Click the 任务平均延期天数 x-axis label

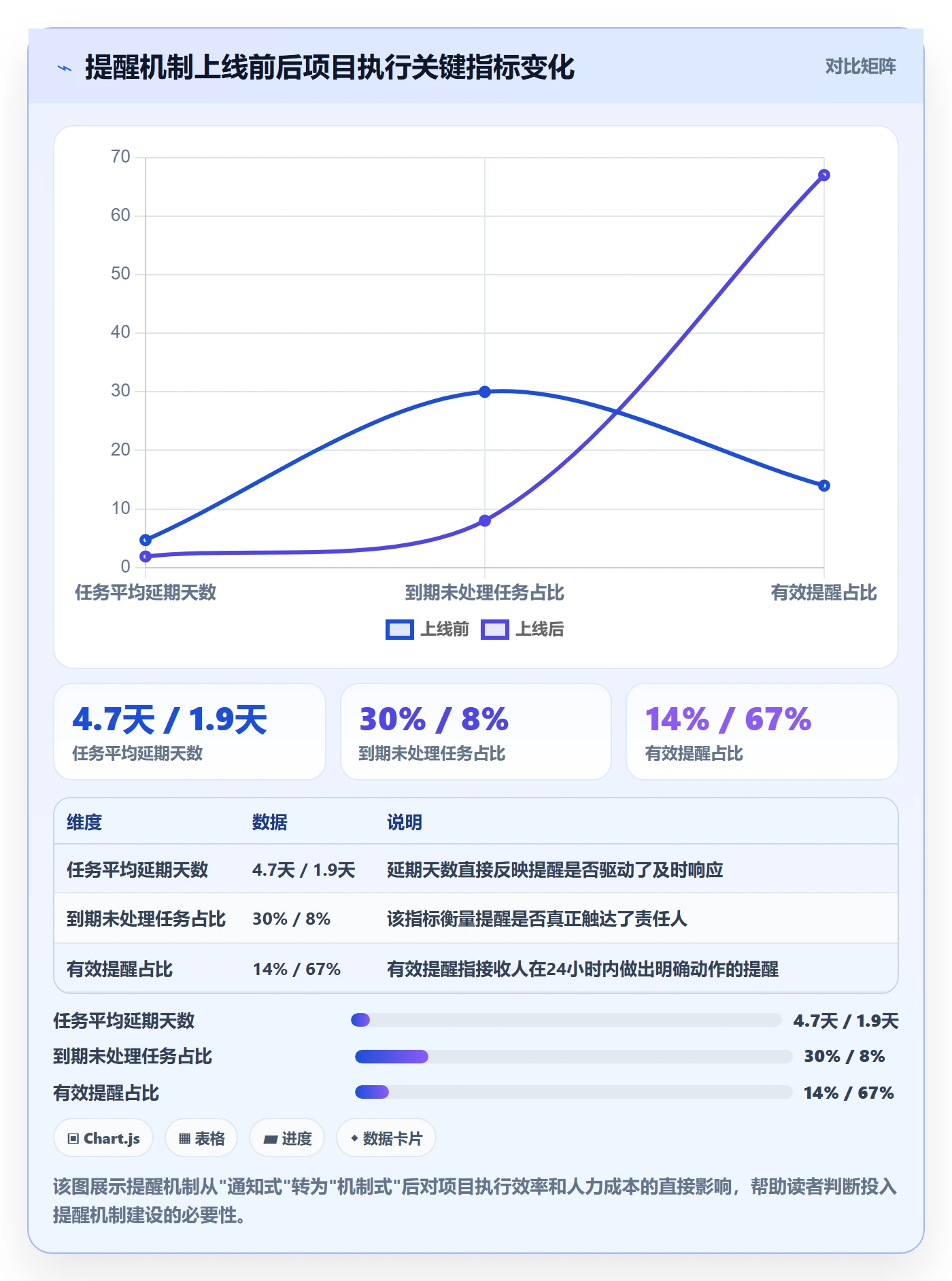click(x=146, y=593)
